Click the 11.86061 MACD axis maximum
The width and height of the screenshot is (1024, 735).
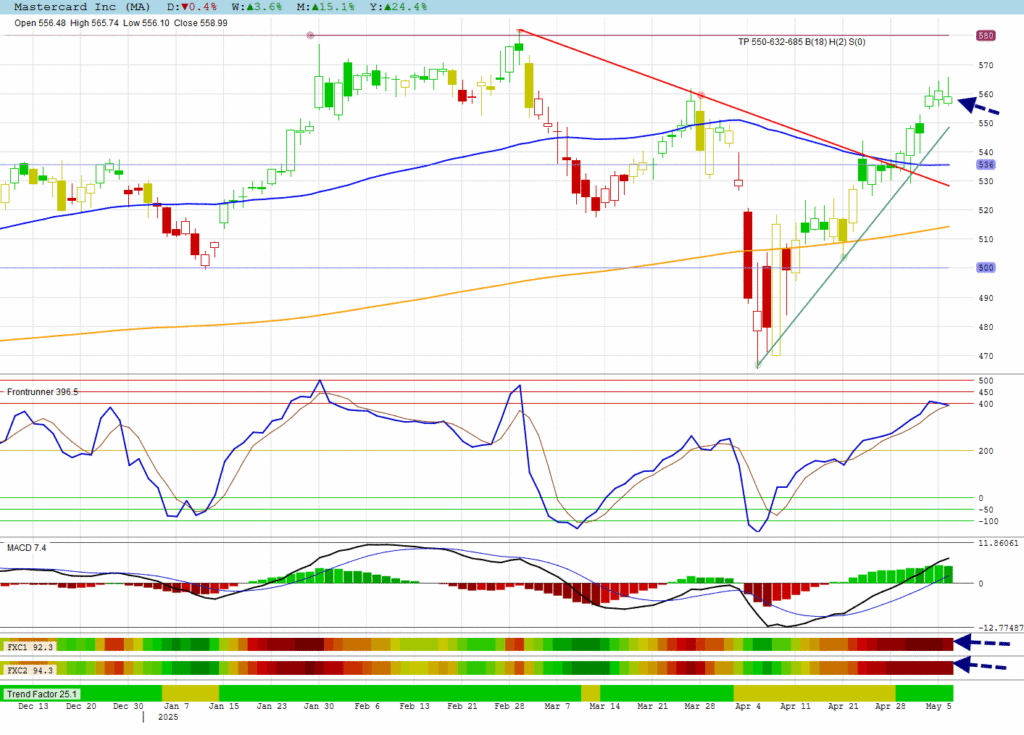point(998,543)
